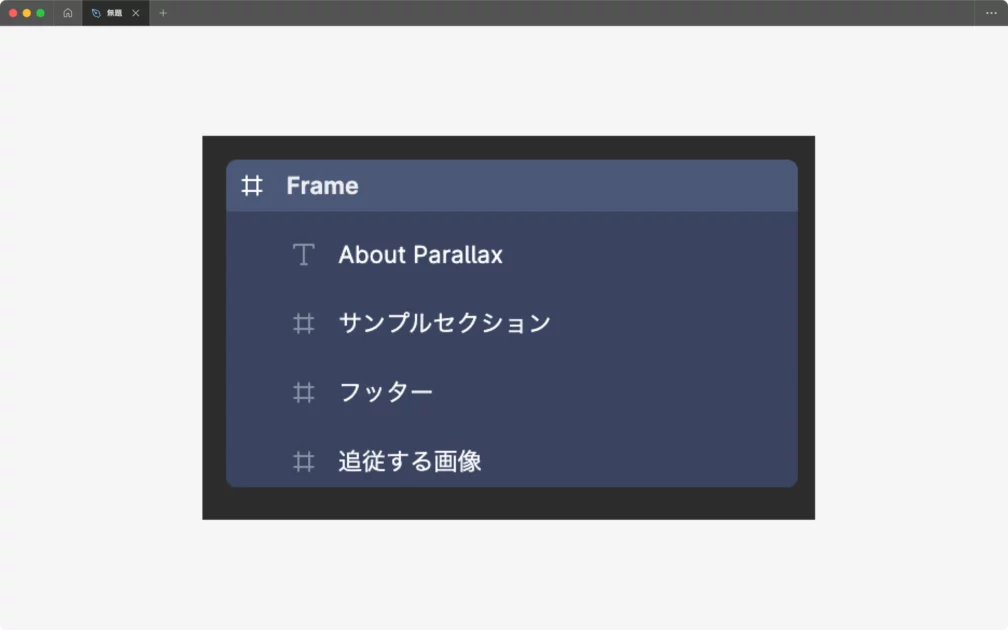Screen dimensions: 1008x630
Task: Click the frame icon beside フッター
Action: point(303,393)
